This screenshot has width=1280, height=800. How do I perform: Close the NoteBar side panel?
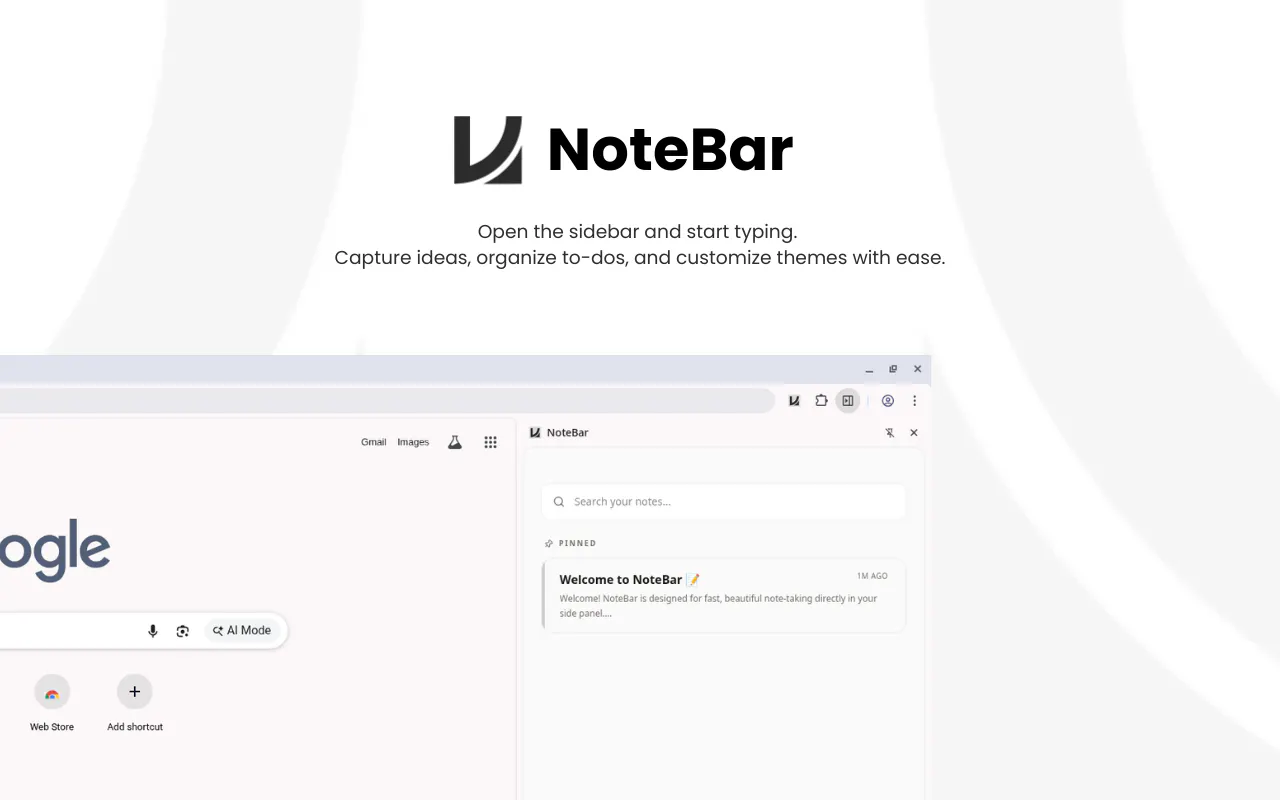[914, 433]
